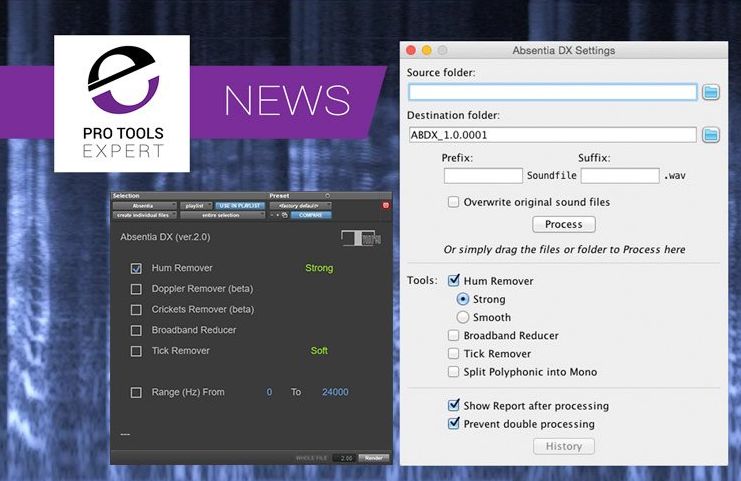The image size is (741, 481).
Task: Click the preset copy settings icon beside COMPARE
Action: [x=284, y=215]
